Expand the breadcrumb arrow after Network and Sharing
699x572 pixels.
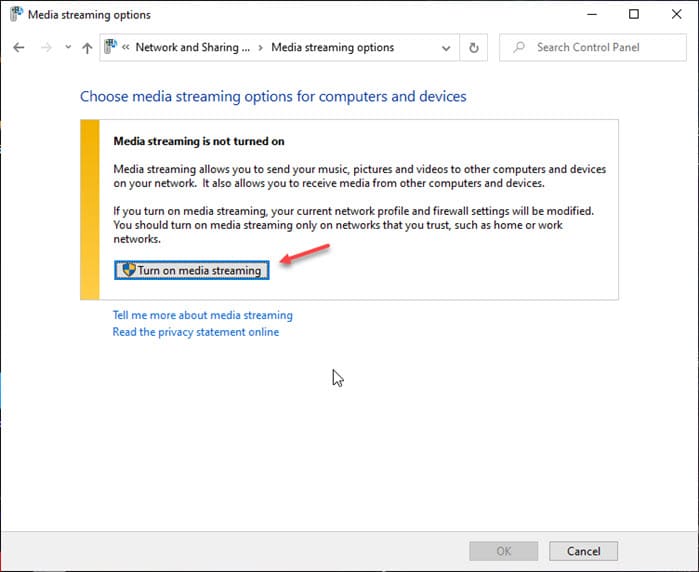coord(261,47)
